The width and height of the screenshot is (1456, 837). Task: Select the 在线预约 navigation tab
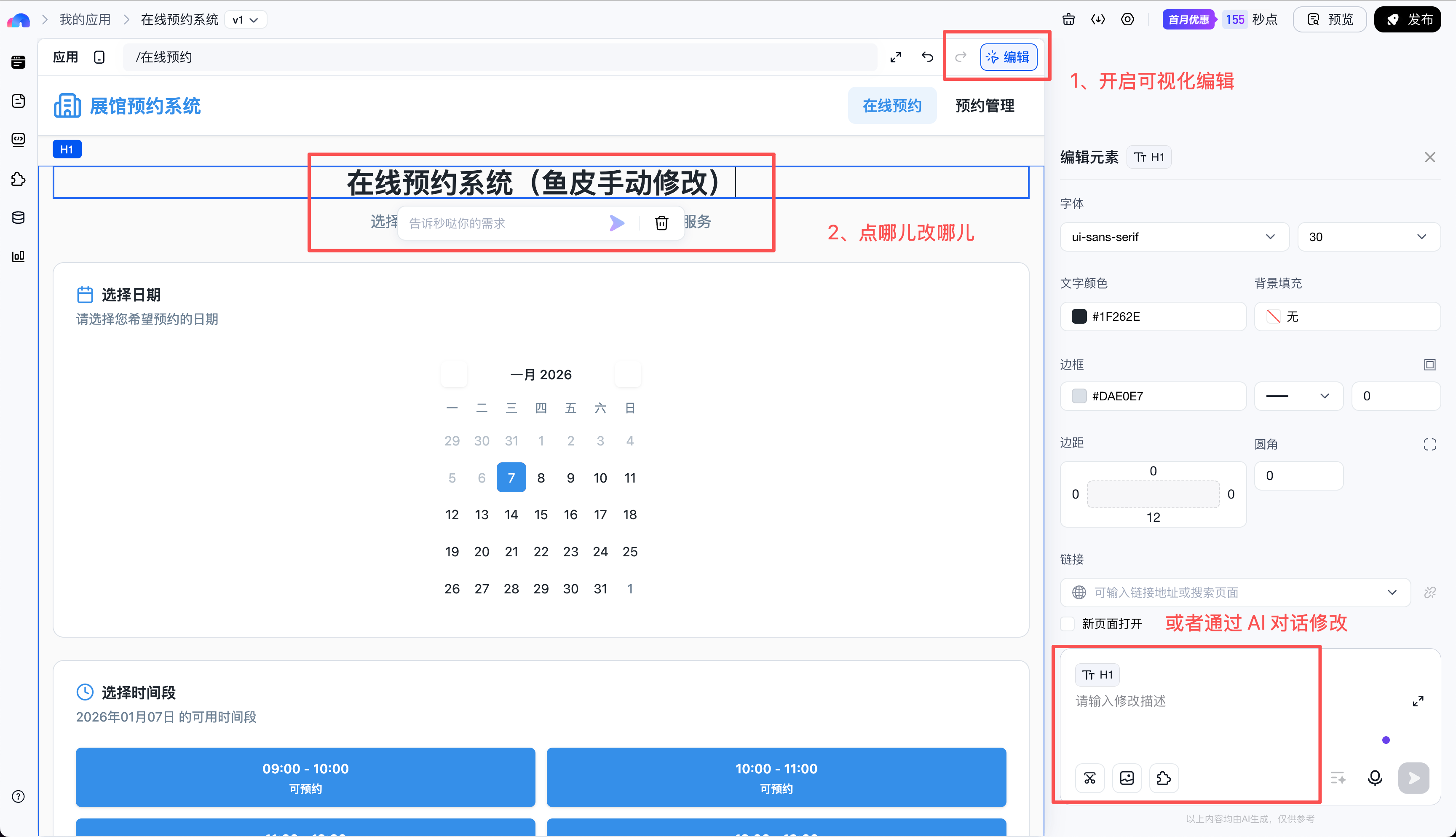click(892, 105)
